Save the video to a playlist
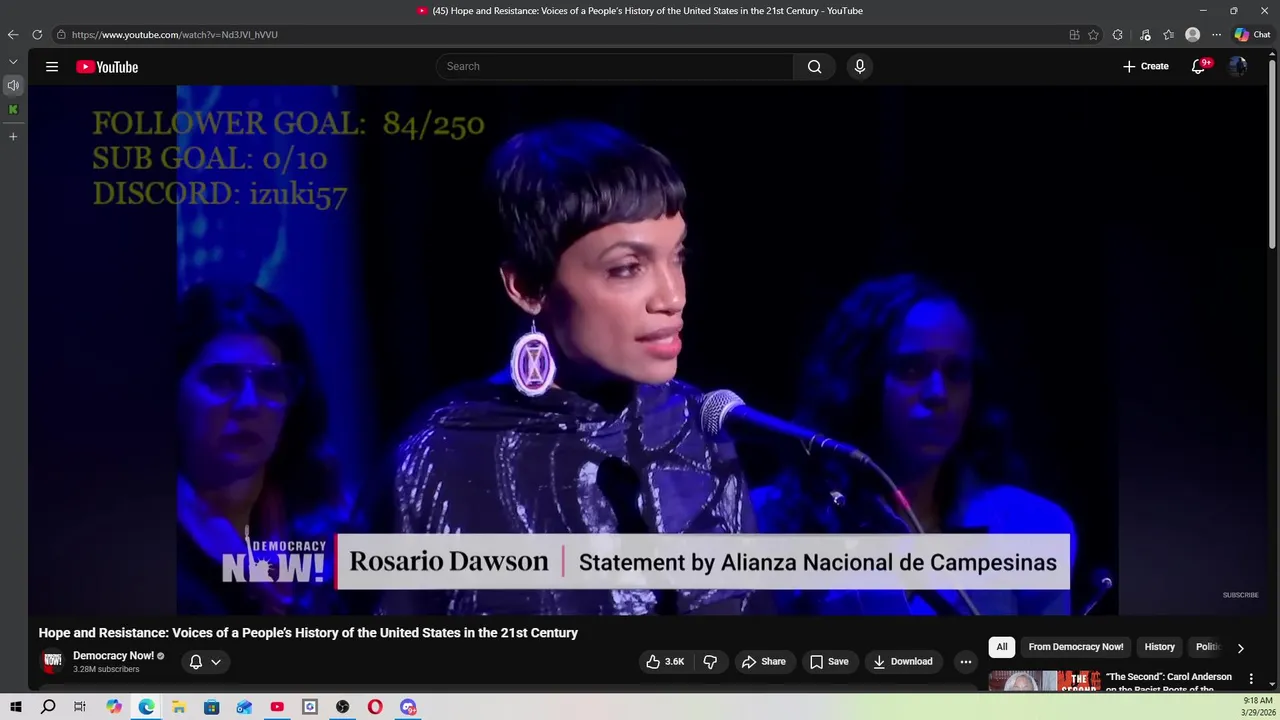The width and height of the screenshot is (1280, 720). coord(829,661)
